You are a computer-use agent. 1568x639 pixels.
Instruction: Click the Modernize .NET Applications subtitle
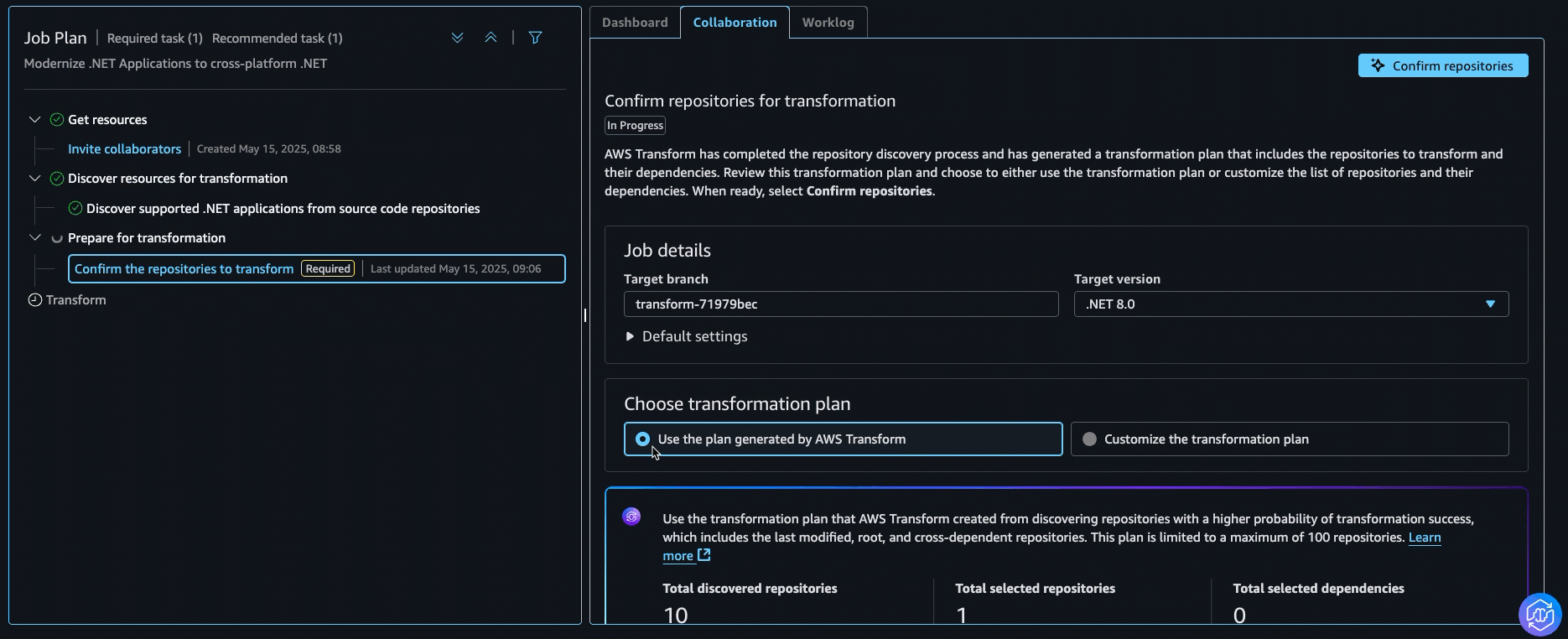[176, 64]
